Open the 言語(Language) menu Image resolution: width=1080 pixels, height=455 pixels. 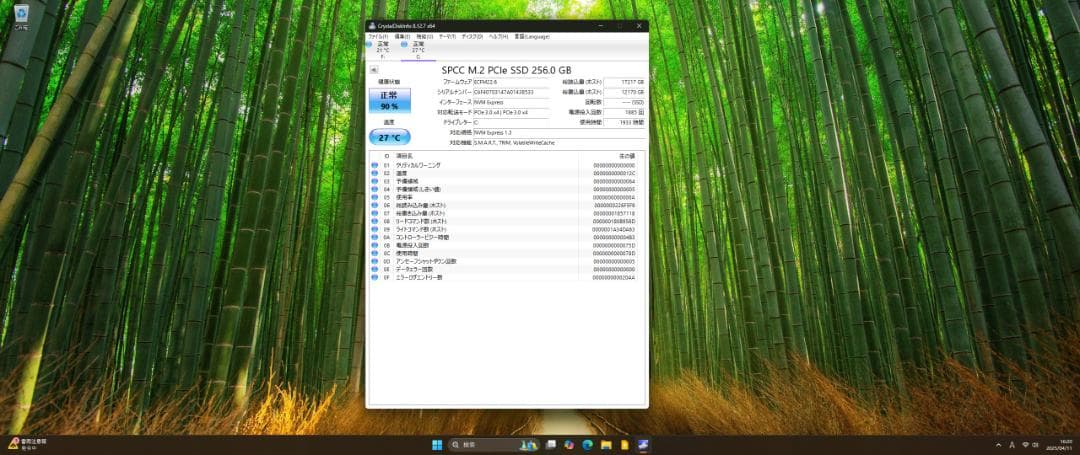click(x=531, y=36)
